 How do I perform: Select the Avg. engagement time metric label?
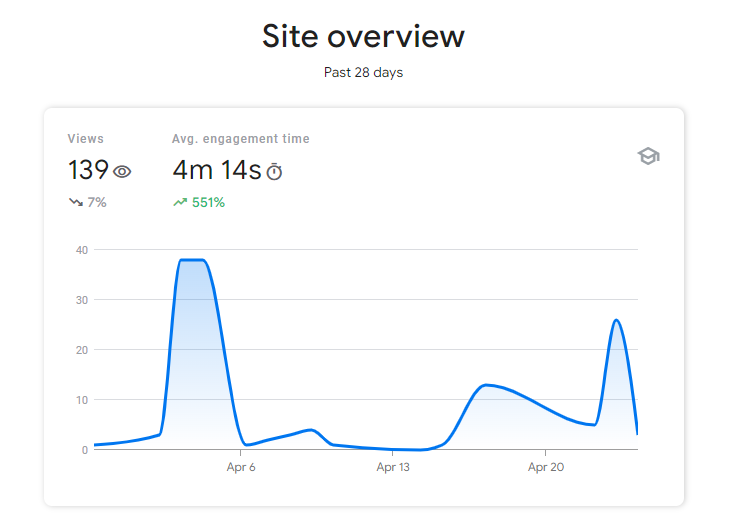click(x=241, y=139)
